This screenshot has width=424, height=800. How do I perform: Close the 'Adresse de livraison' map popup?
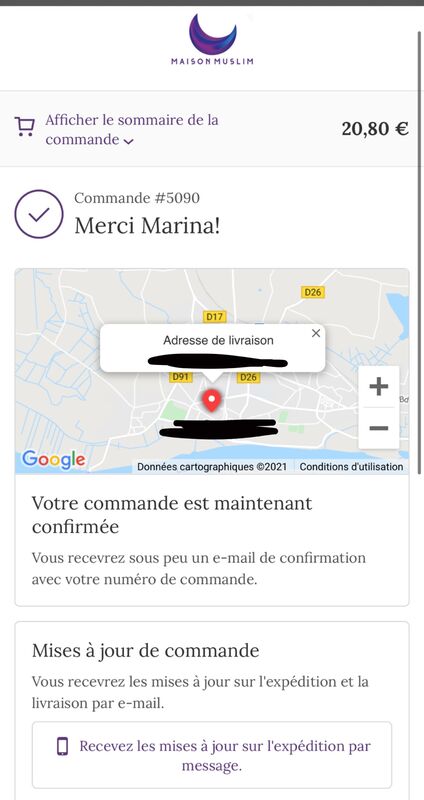pos(316,333)
